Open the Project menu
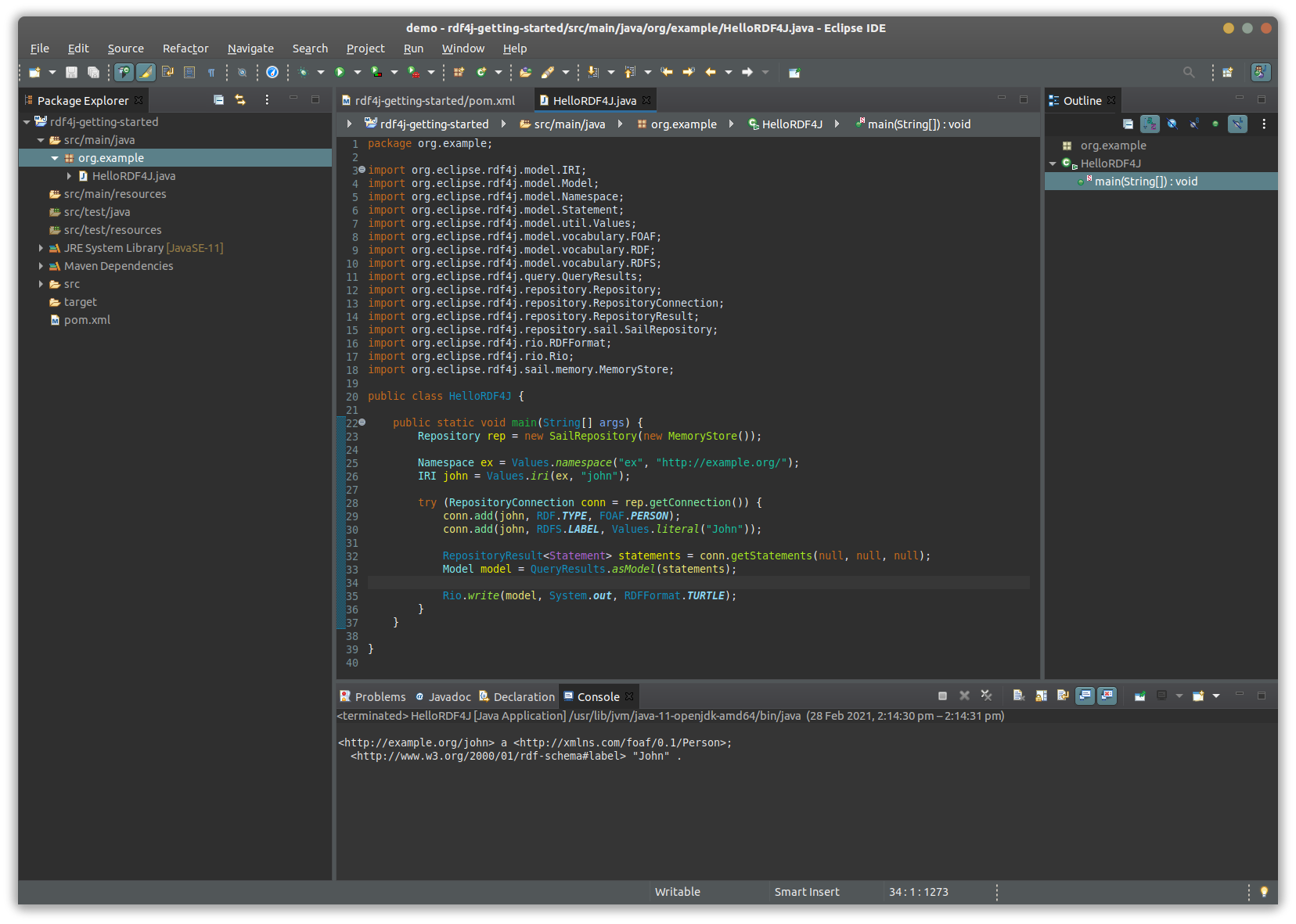1296x924 pixels. click(x=365, y=49)
